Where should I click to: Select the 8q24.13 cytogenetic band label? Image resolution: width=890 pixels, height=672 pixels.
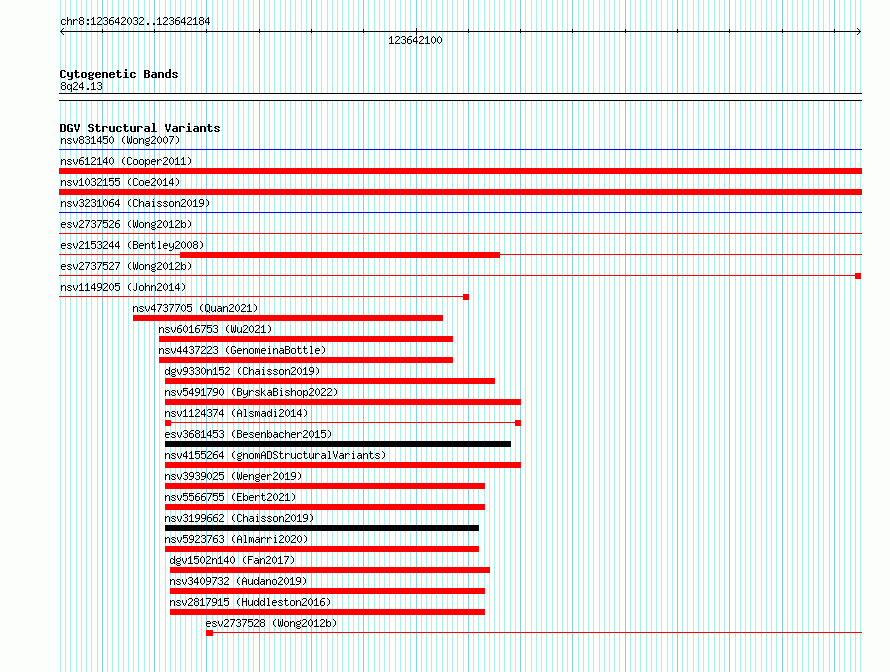(81, 86)
